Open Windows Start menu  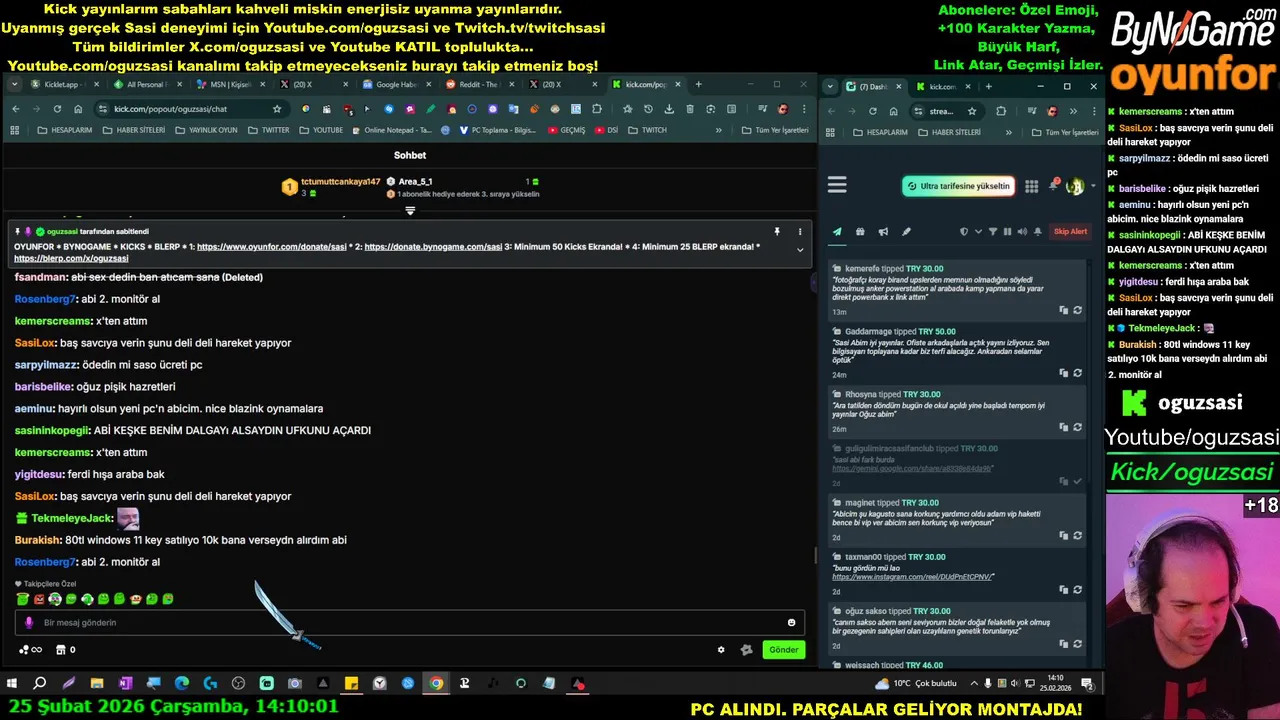click(x=12, y=684)
